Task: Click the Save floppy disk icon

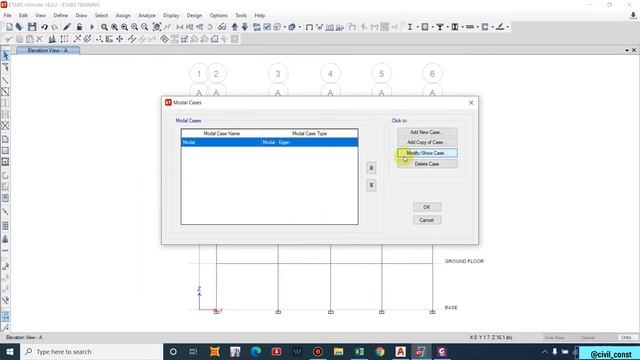Action: coord(32,27)
